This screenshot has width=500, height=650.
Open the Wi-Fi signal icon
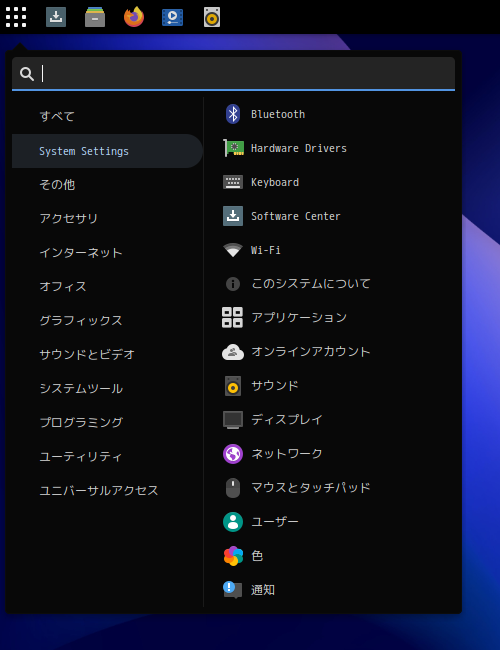coord(233,250)
